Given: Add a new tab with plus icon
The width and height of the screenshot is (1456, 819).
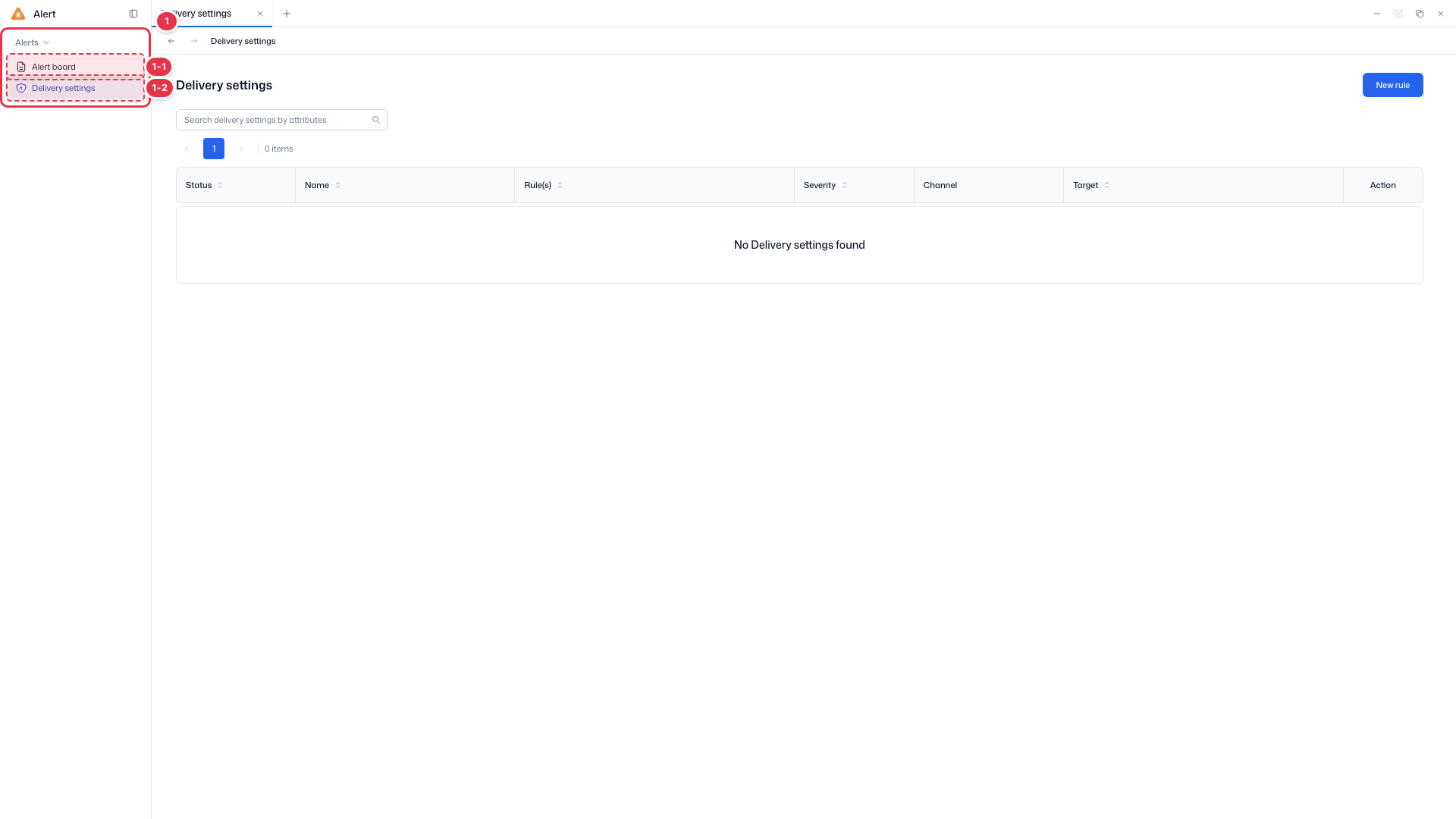Looking at the screenshot, I should point(287,14).
